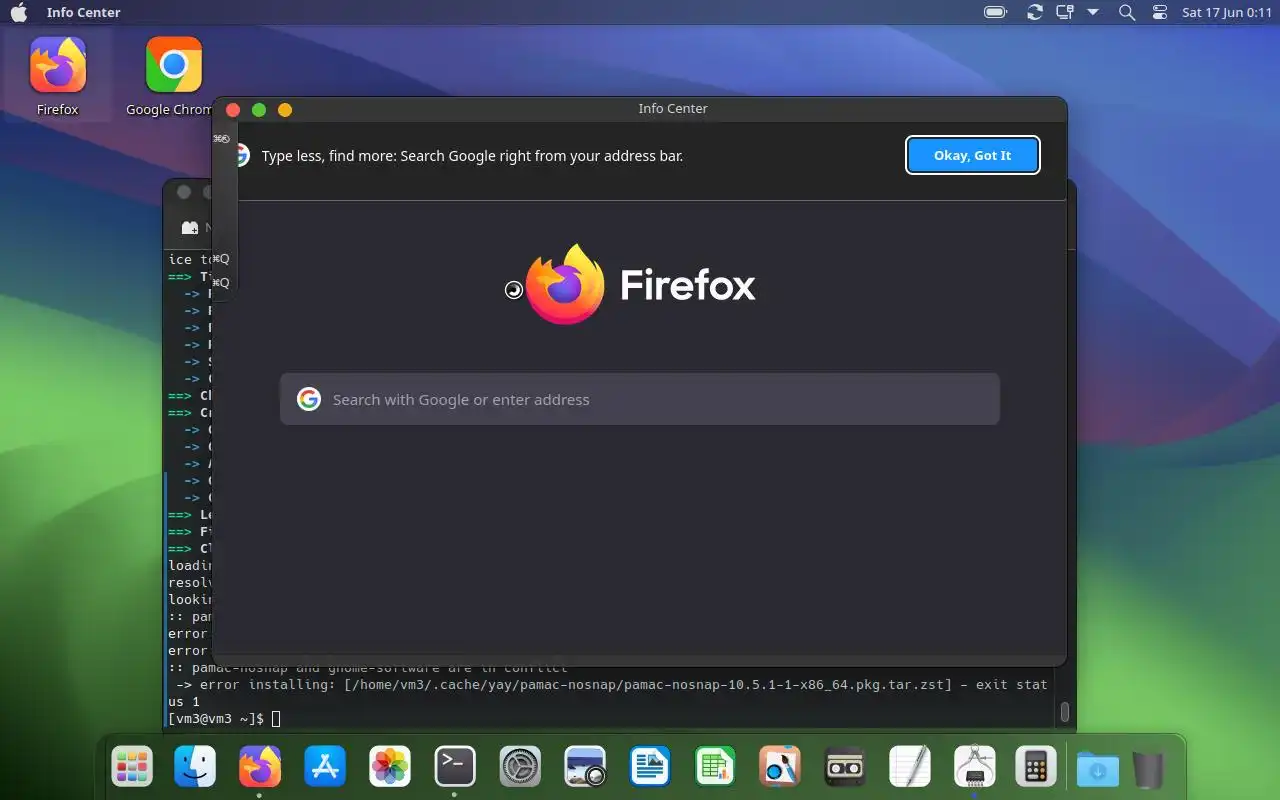Image resolution: width=1280 pixels, height=800 pixels.
Task: Open Finder from the dock
Action: (x=195, y=767)
